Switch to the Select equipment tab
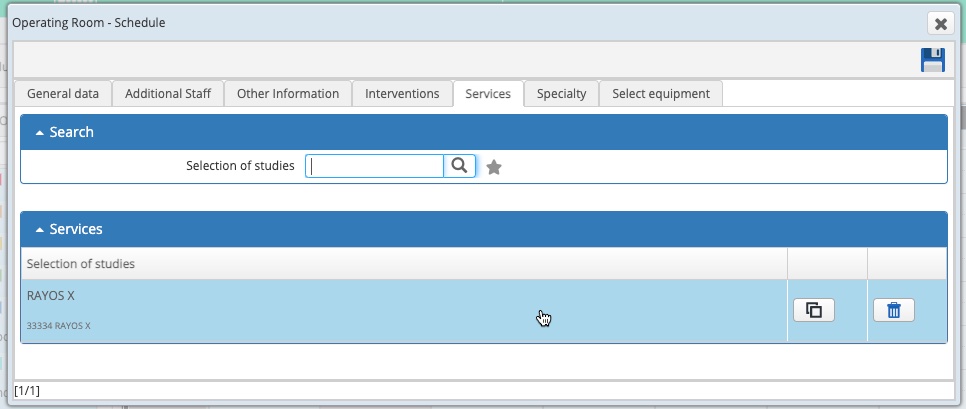 (660, 94)
